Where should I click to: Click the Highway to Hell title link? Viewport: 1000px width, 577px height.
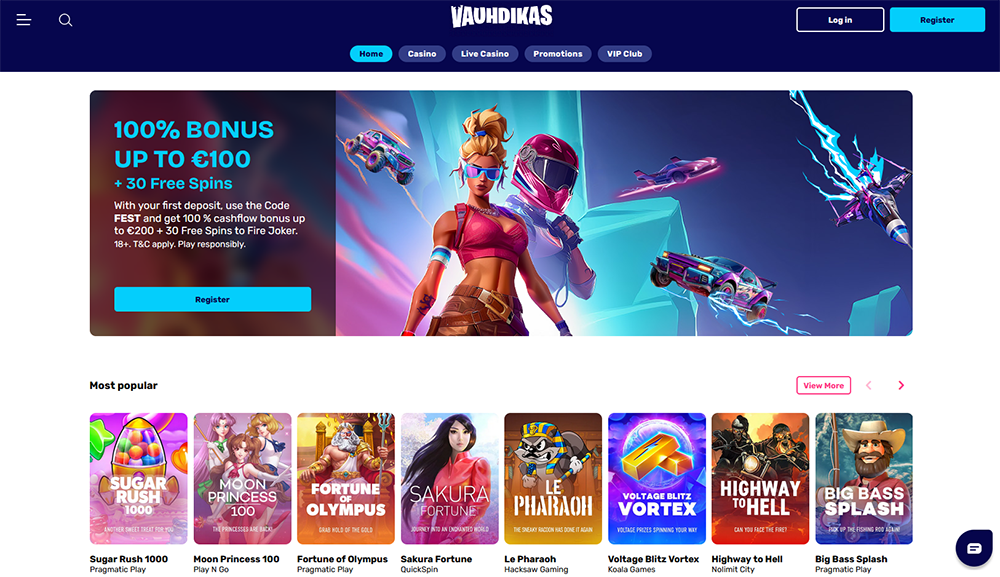747,559
